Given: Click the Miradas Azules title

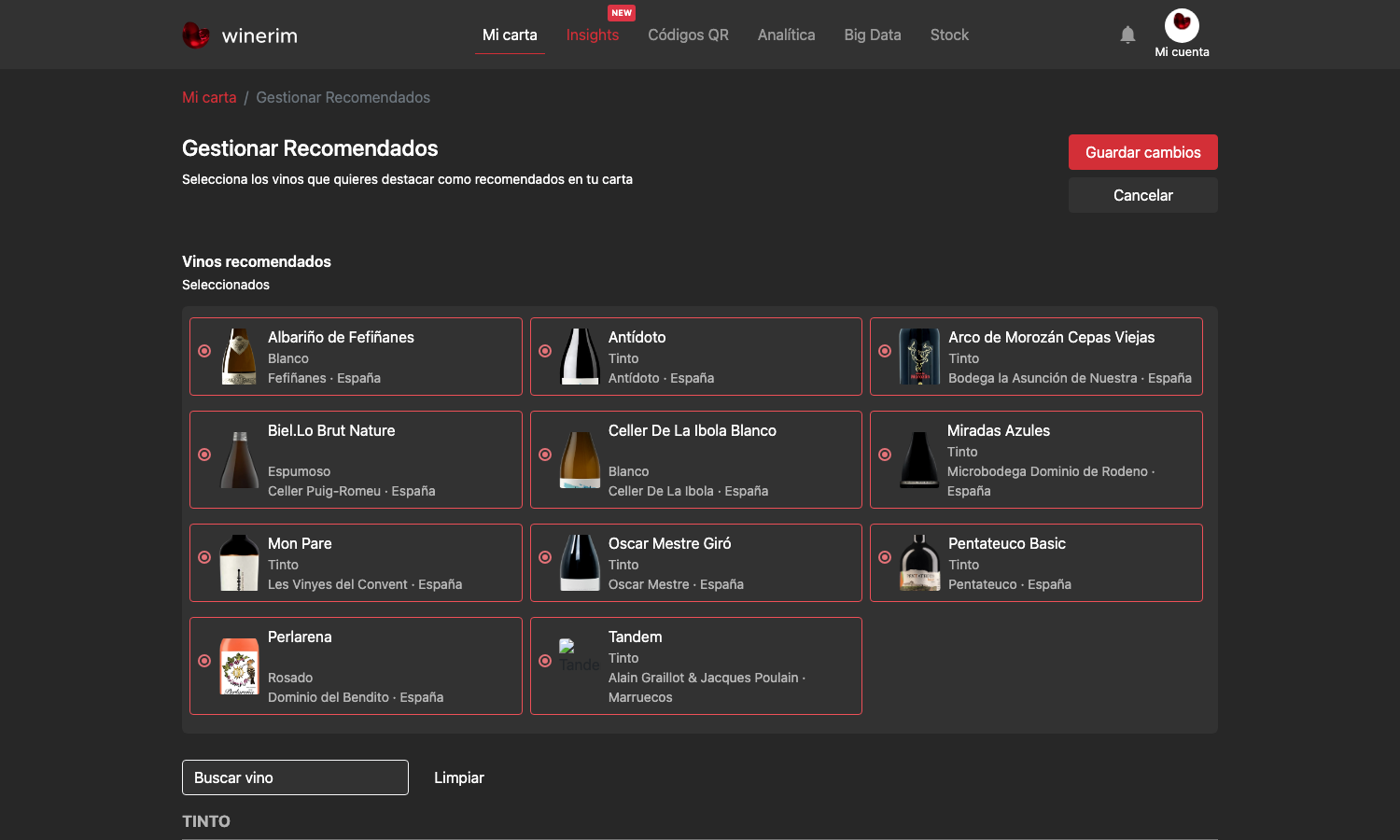Looking at the screenshot, I should [999, 430].
